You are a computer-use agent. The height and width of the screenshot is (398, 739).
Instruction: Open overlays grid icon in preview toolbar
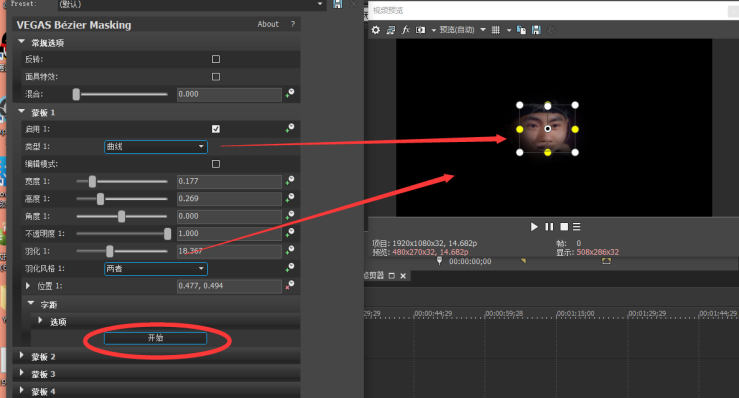(x=496, y=30)
